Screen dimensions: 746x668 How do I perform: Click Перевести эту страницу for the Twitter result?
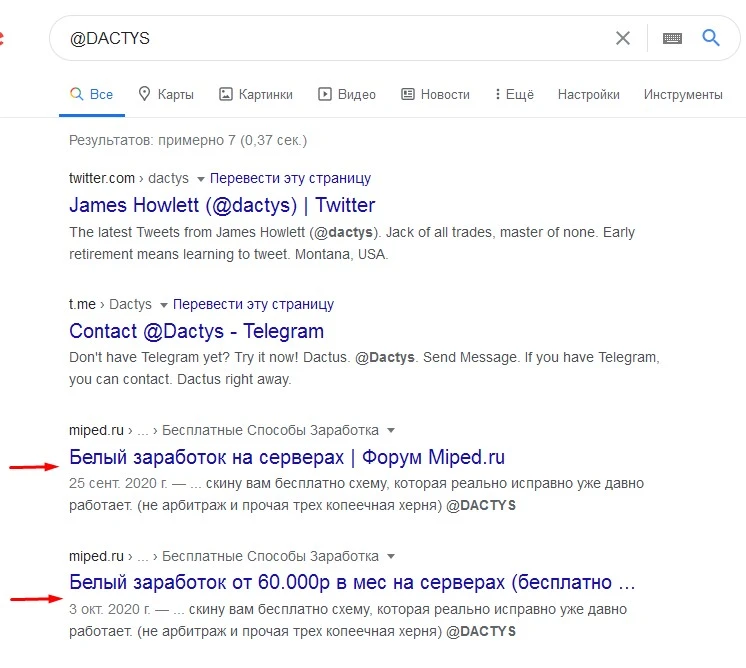coord(290,178)
